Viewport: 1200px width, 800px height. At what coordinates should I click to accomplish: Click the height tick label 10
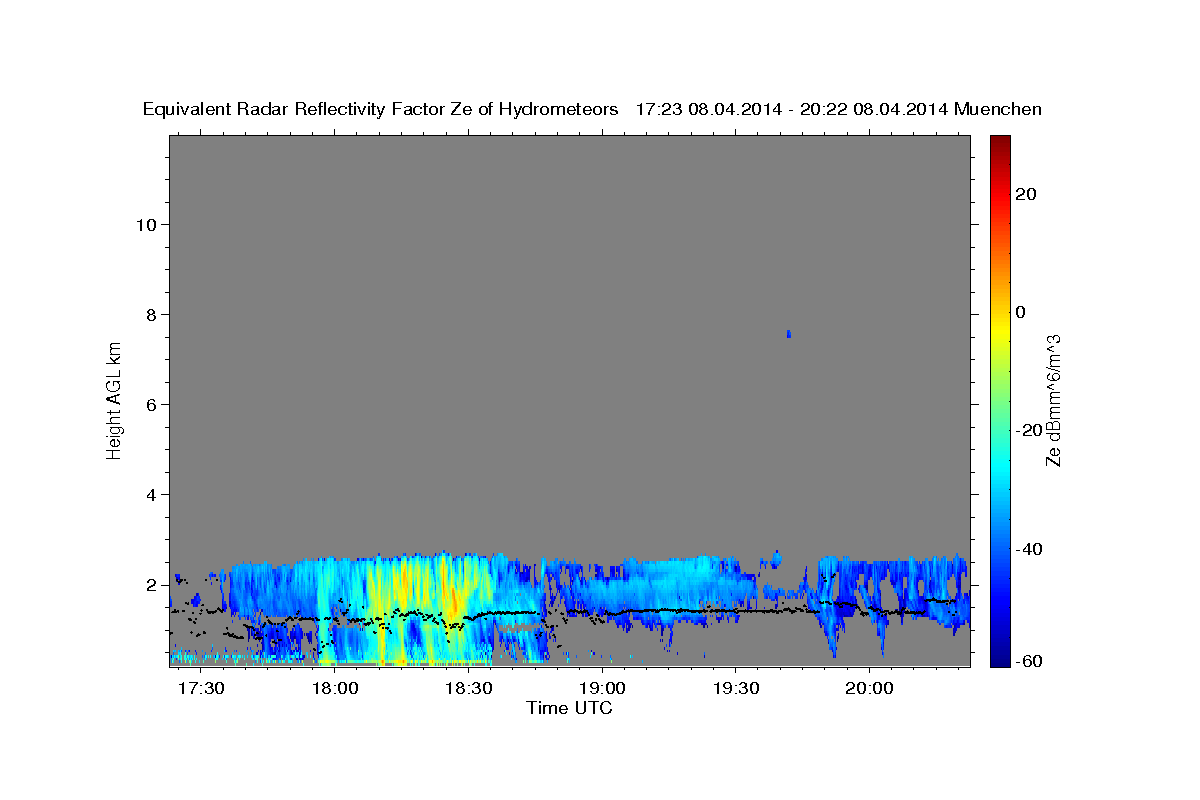coord(145,224)
